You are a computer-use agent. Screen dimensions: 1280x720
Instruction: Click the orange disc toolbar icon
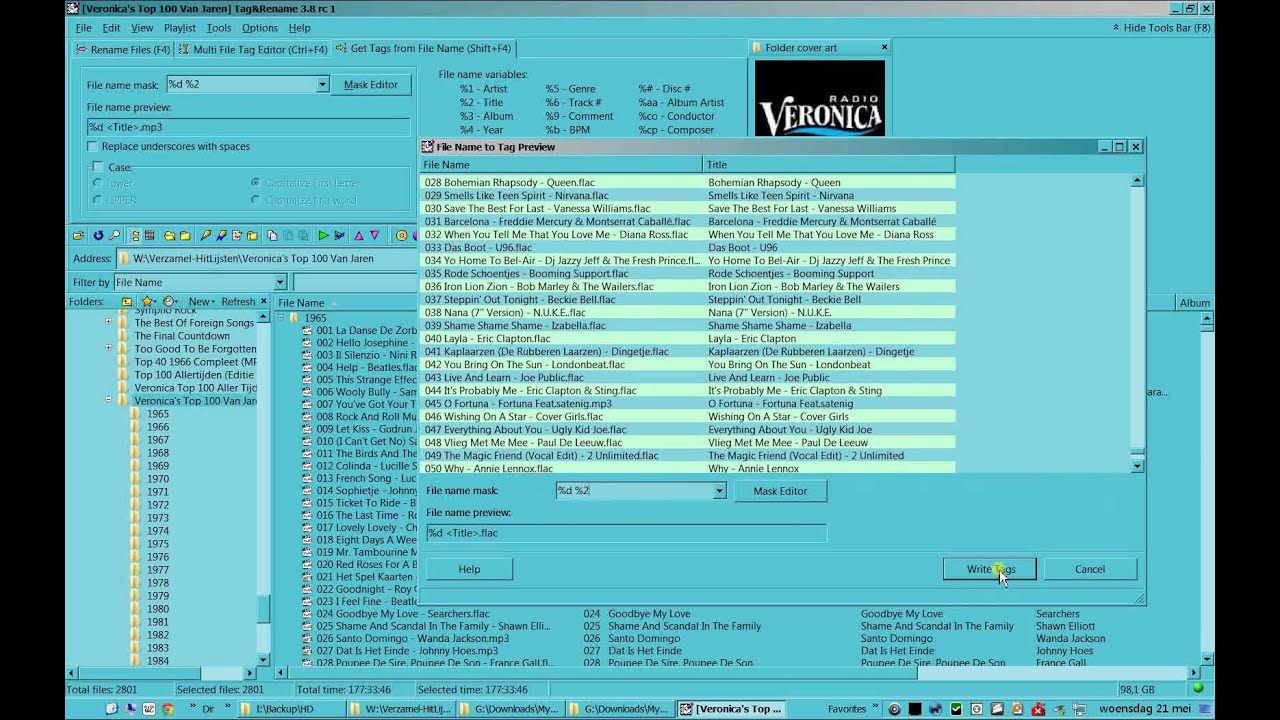point(402,236)
